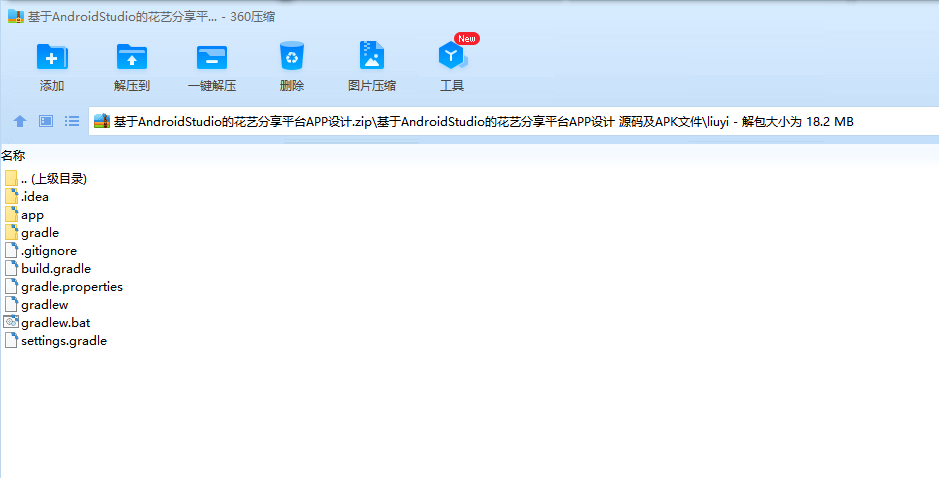The width and height of the screenshot is (939, 478).
Task: Click the gradlew file icon
Action: pos(11,304)
